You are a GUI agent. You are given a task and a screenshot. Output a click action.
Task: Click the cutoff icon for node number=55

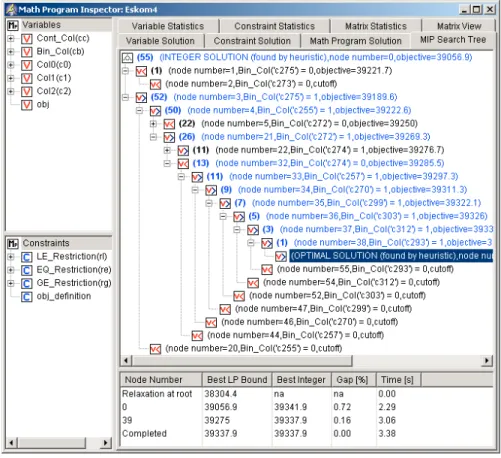267,270
